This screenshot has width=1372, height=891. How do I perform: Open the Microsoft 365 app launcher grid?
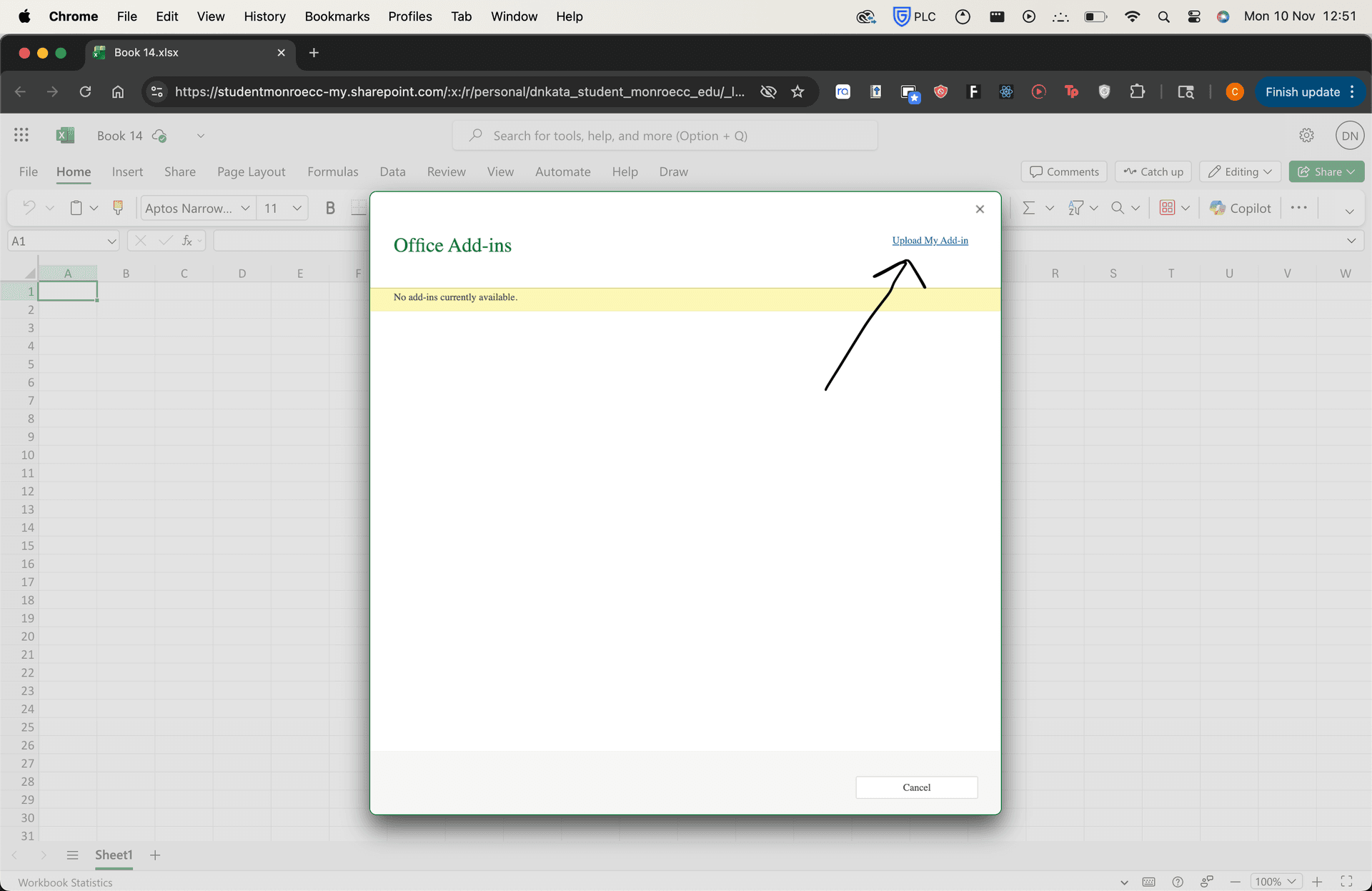(x=21, y=134)
